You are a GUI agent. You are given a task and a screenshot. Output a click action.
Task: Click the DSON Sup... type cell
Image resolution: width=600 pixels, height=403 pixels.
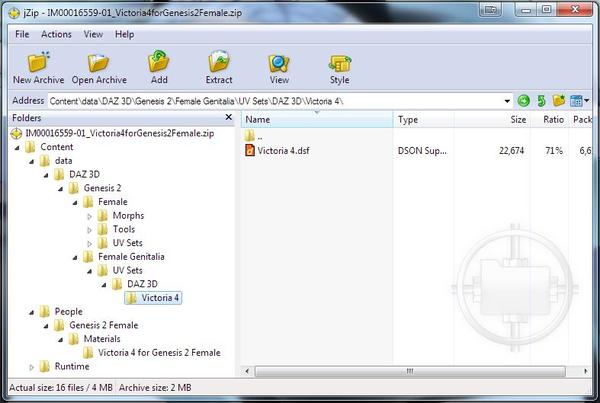coord(422,151)
